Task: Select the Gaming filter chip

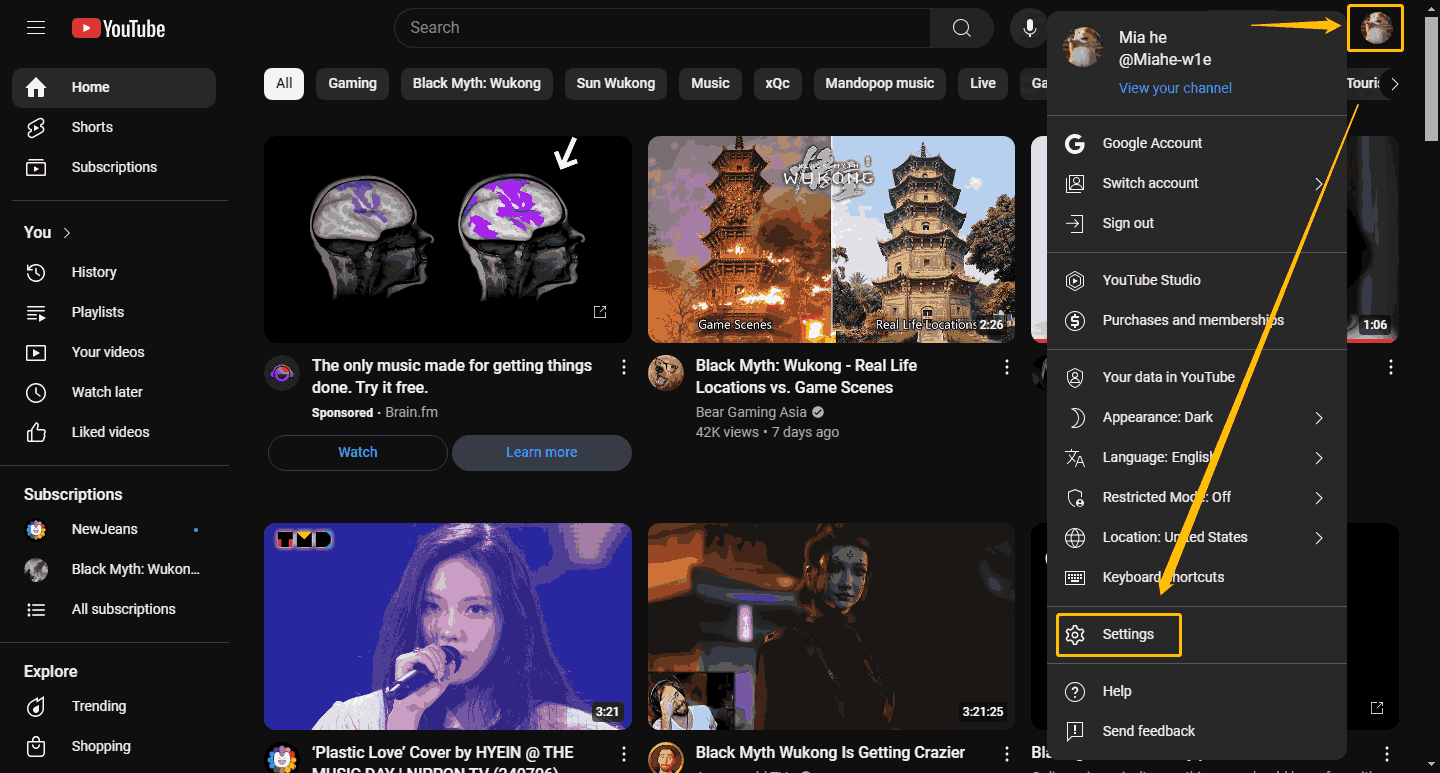Action: point(353,84)
